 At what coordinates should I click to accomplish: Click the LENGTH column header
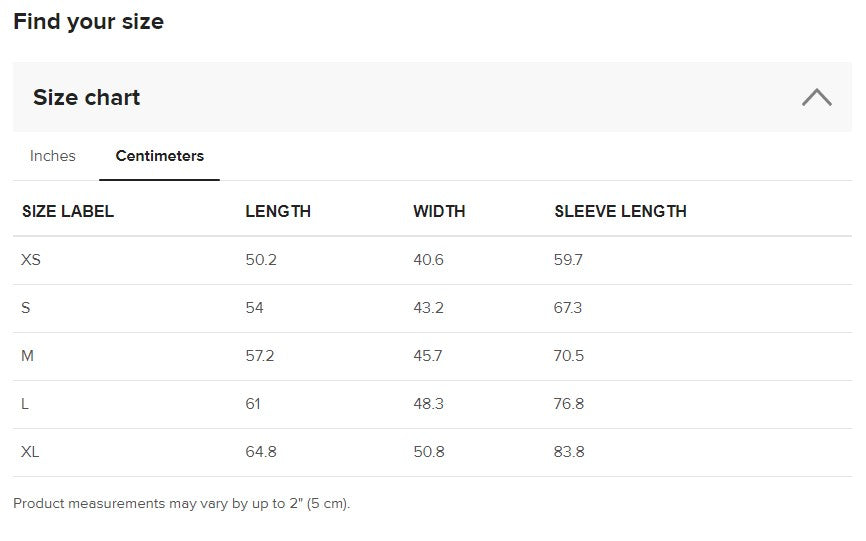(x=278, y=211)
